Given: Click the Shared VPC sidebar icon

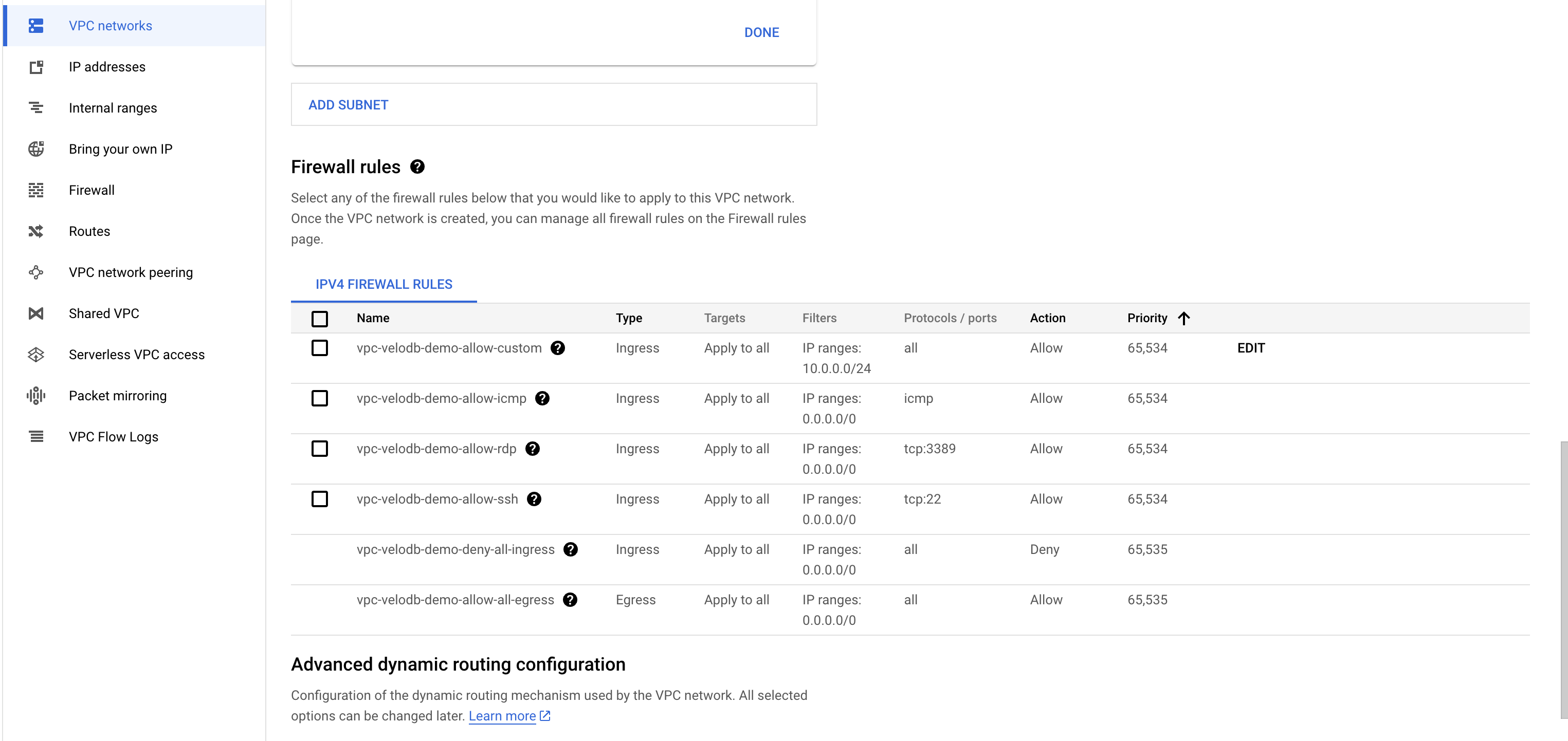Looking at the screenshot, I should point(36,314).
